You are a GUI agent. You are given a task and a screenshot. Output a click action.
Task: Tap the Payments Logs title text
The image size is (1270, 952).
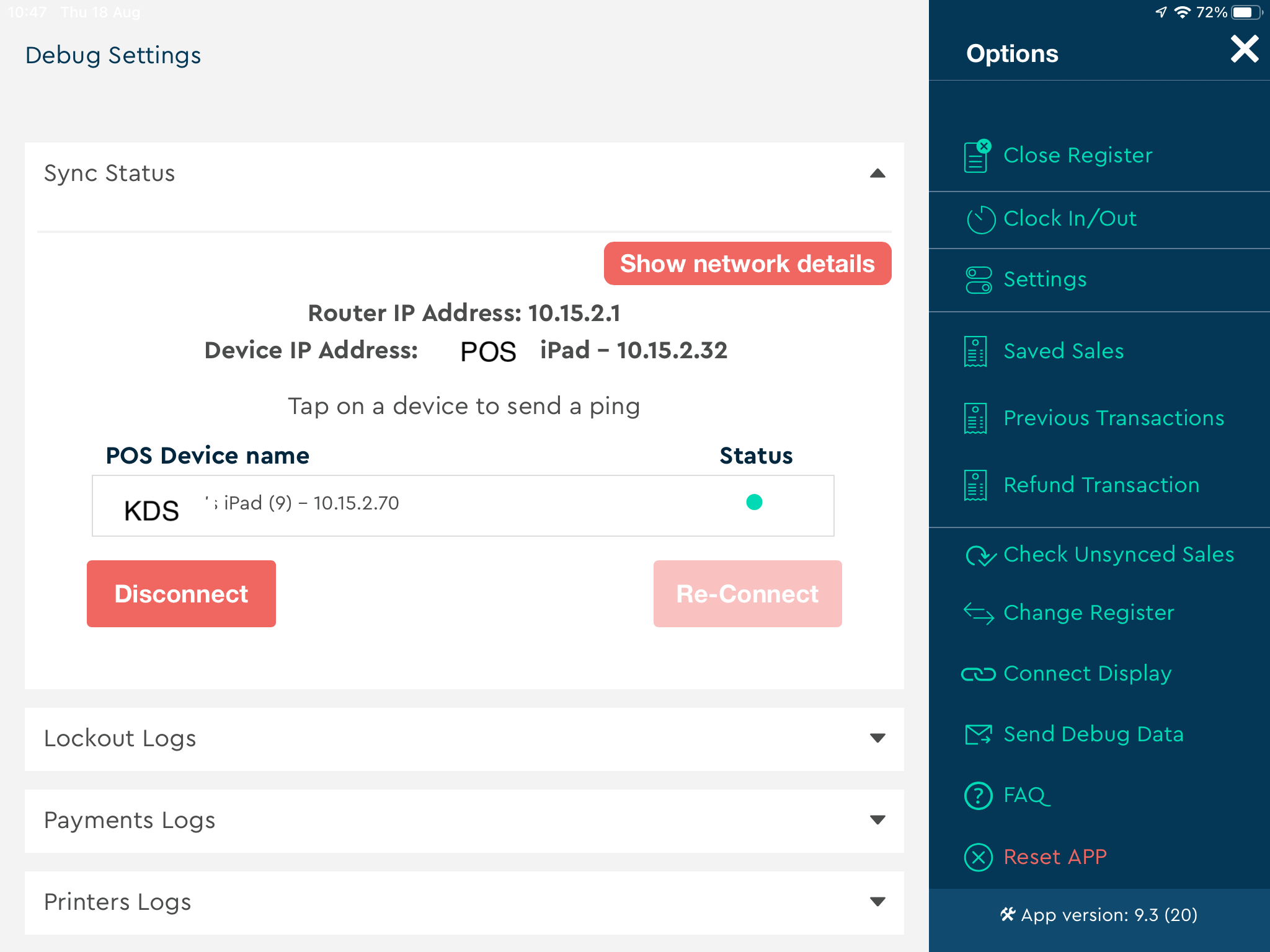(130, 820)
